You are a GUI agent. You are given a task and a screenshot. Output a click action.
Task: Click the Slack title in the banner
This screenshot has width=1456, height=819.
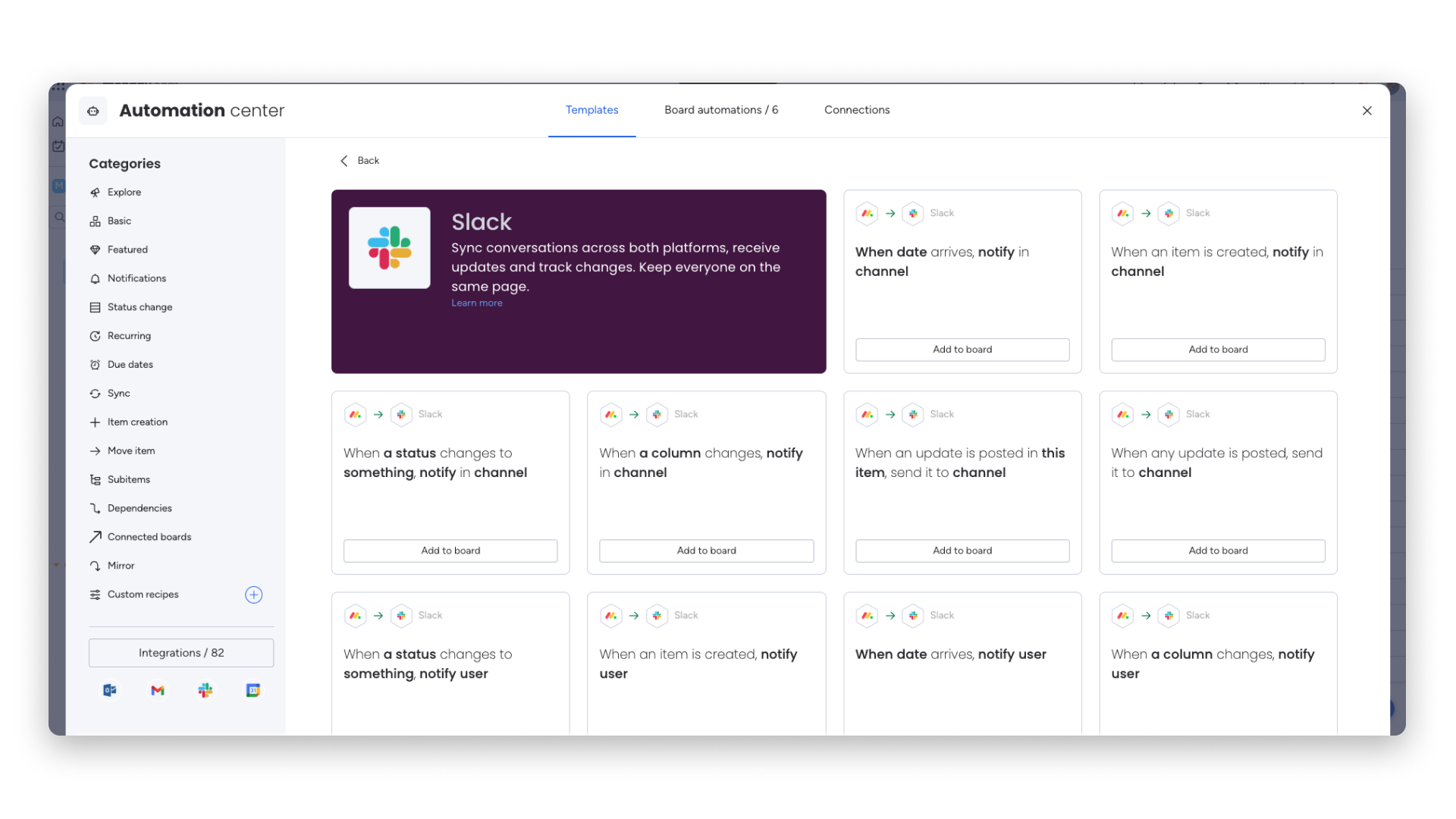482,222
